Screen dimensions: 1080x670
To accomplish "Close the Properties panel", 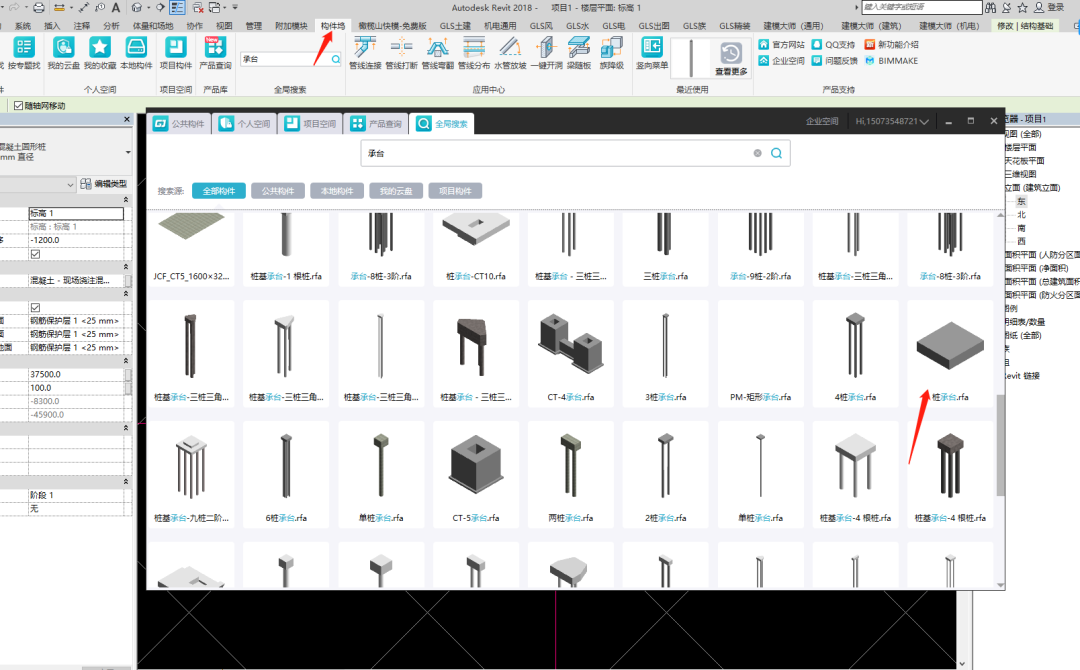I will click(127, 119).
